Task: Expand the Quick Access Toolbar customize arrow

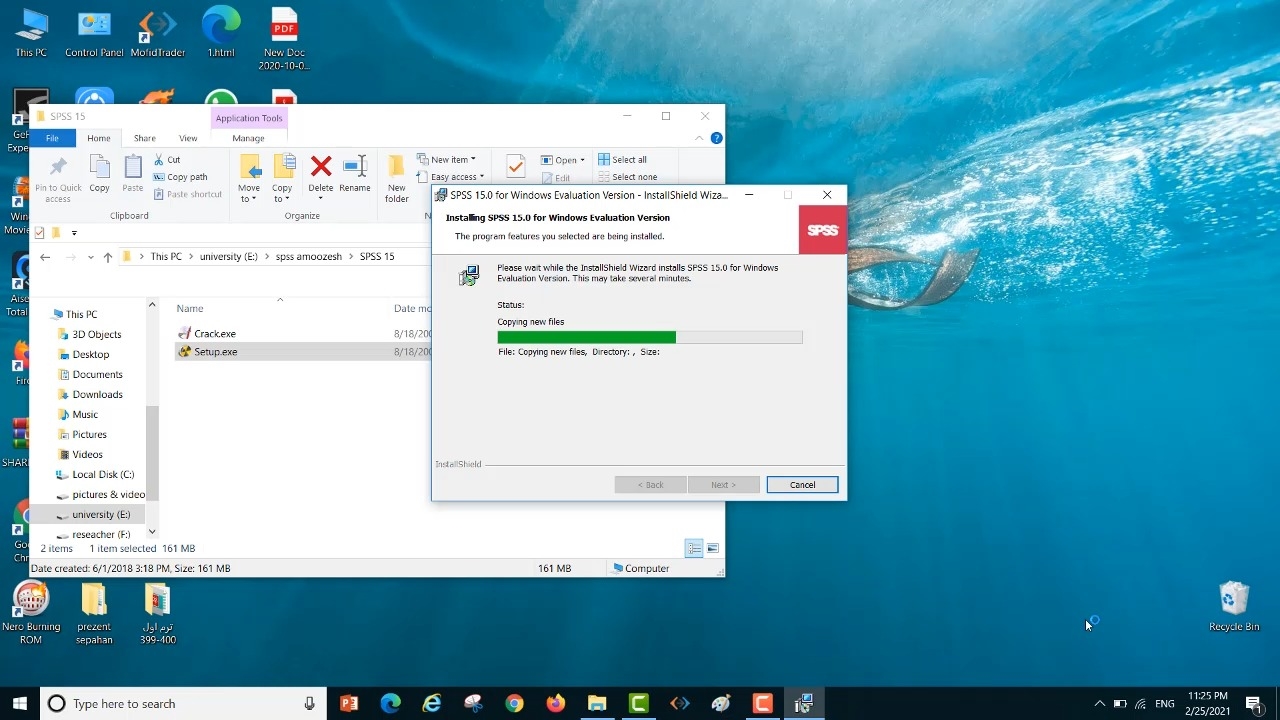Action: [74, 233]
